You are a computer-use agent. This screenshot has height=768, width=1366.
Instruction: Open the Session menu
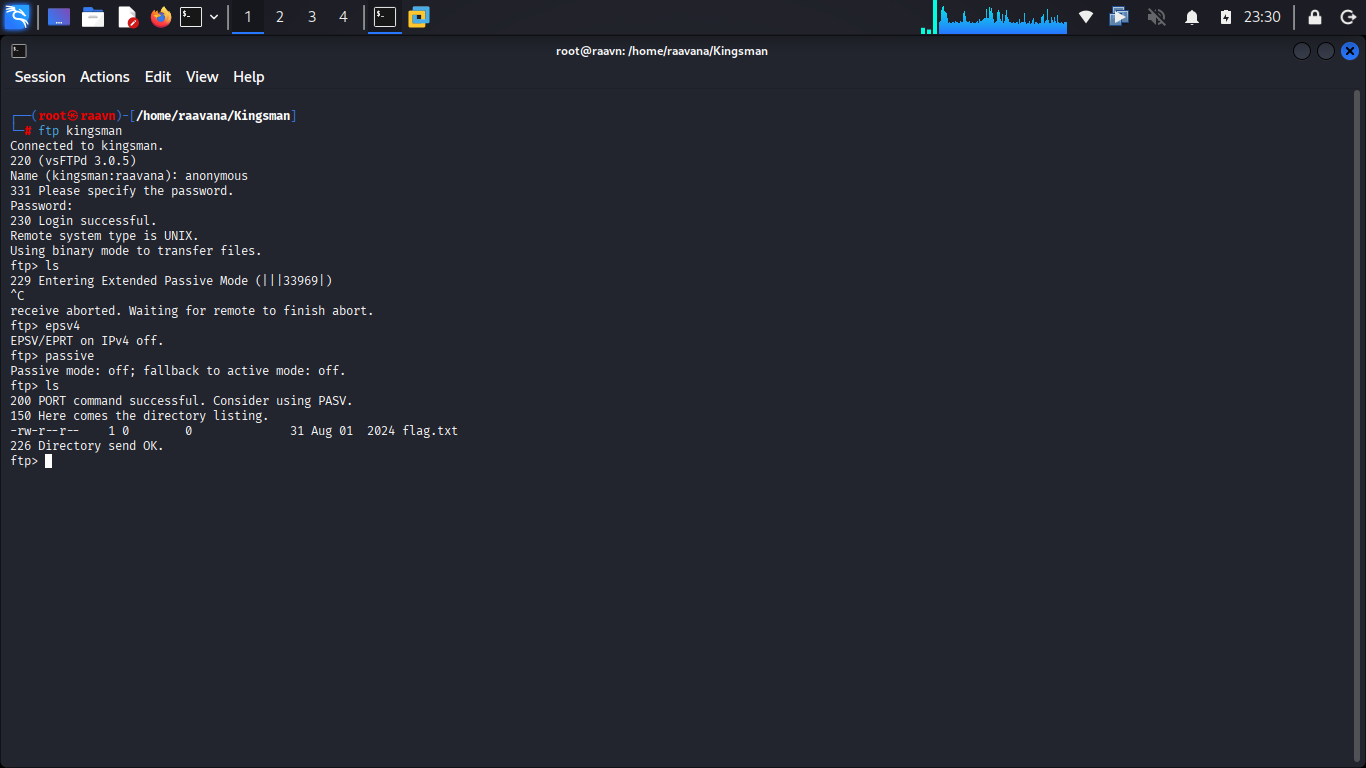pos(40,77)
